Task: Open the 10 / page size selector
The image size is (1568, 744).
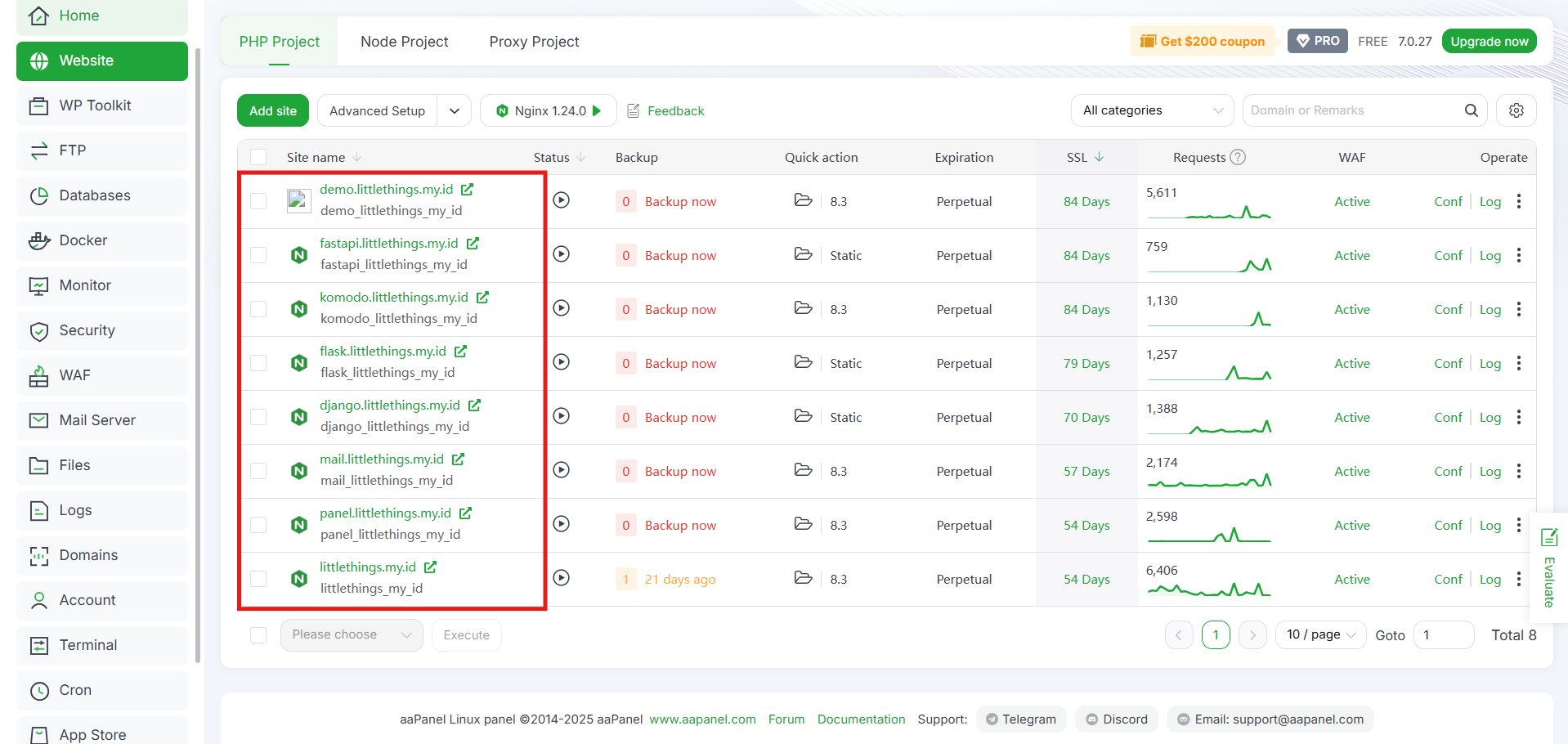Action: pyautogui.click(x=1320, y=634)
